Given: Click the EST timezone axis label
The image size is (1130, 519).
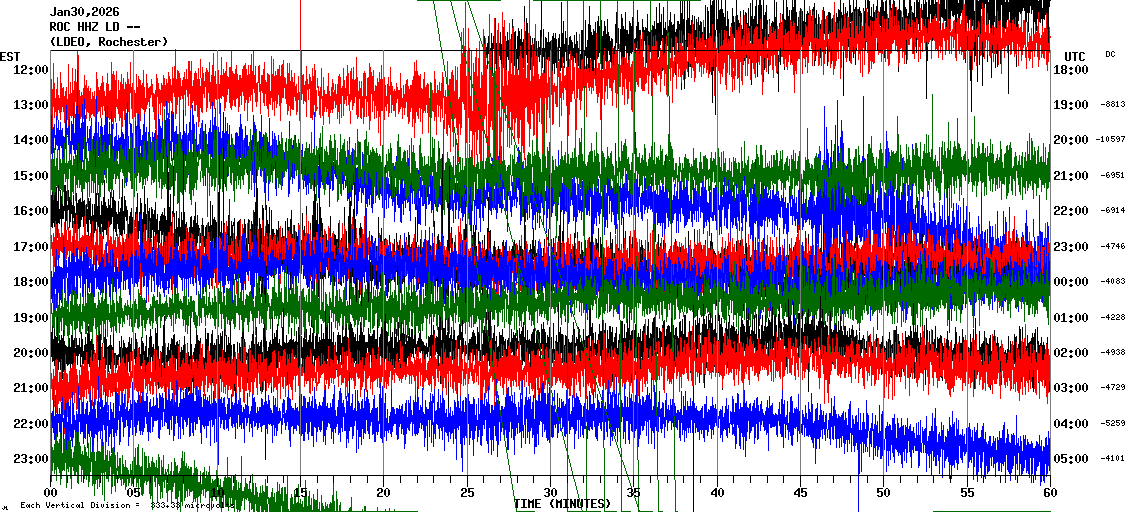Looking at the screenshot, I should [x=10, y=56].
